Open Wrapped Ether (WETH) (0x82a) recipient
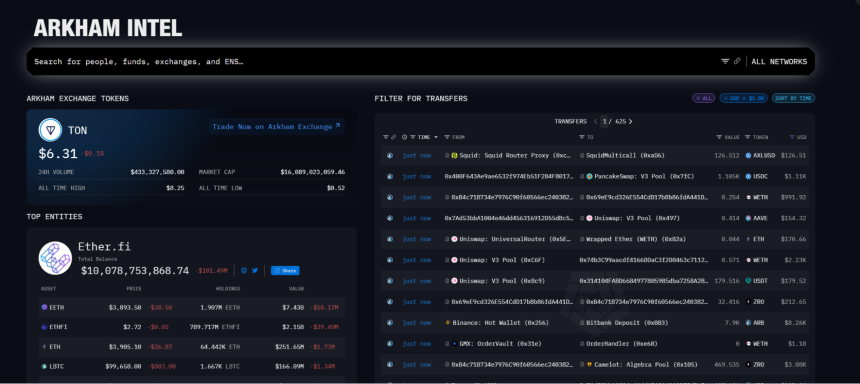Screen dimensions: 860x384 click(x=636, y=239)
